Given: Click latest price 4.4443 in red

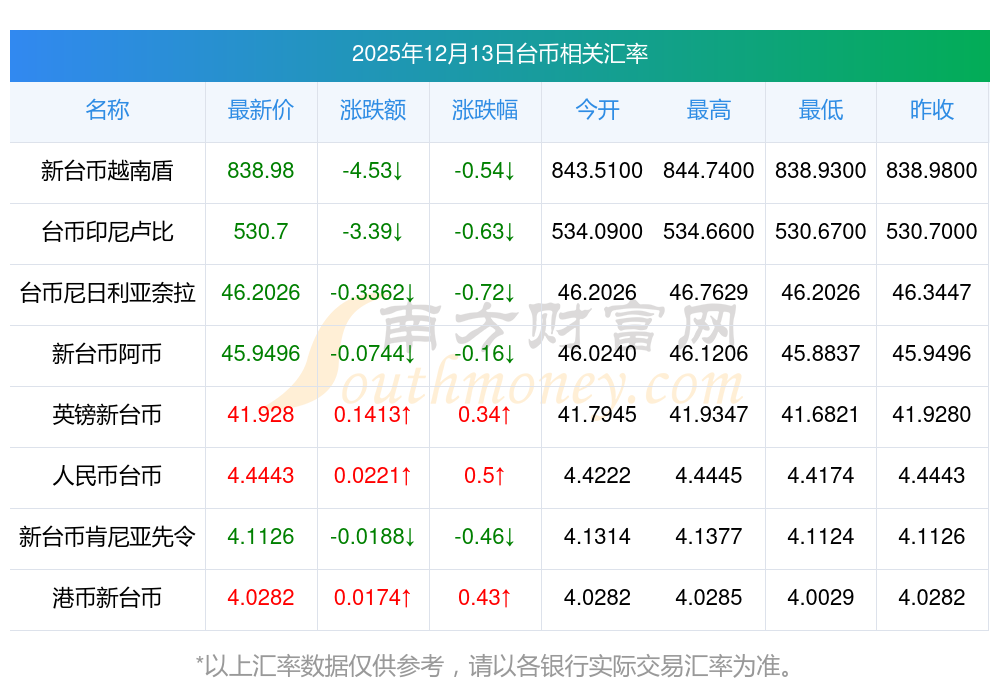Looking at the screenshot, I should tap(261, 476).
